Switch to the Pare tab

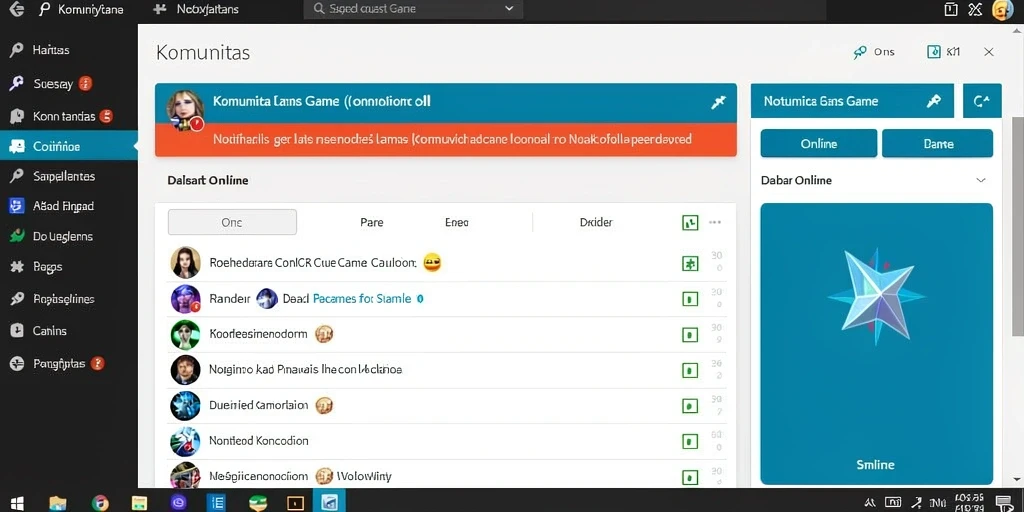372,222
